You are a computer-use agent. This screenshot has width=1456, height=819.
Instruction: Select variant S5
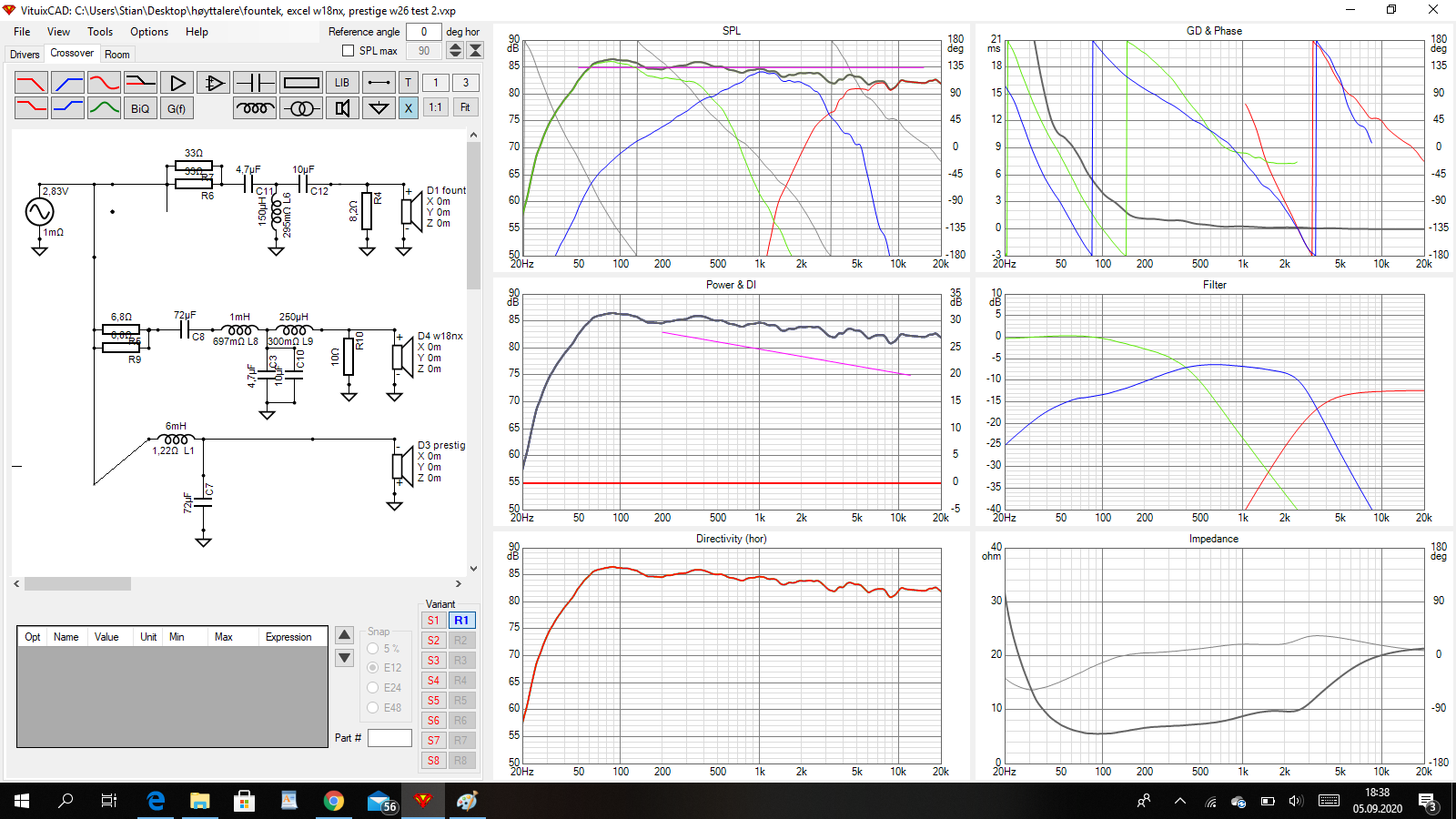[433, 701]
